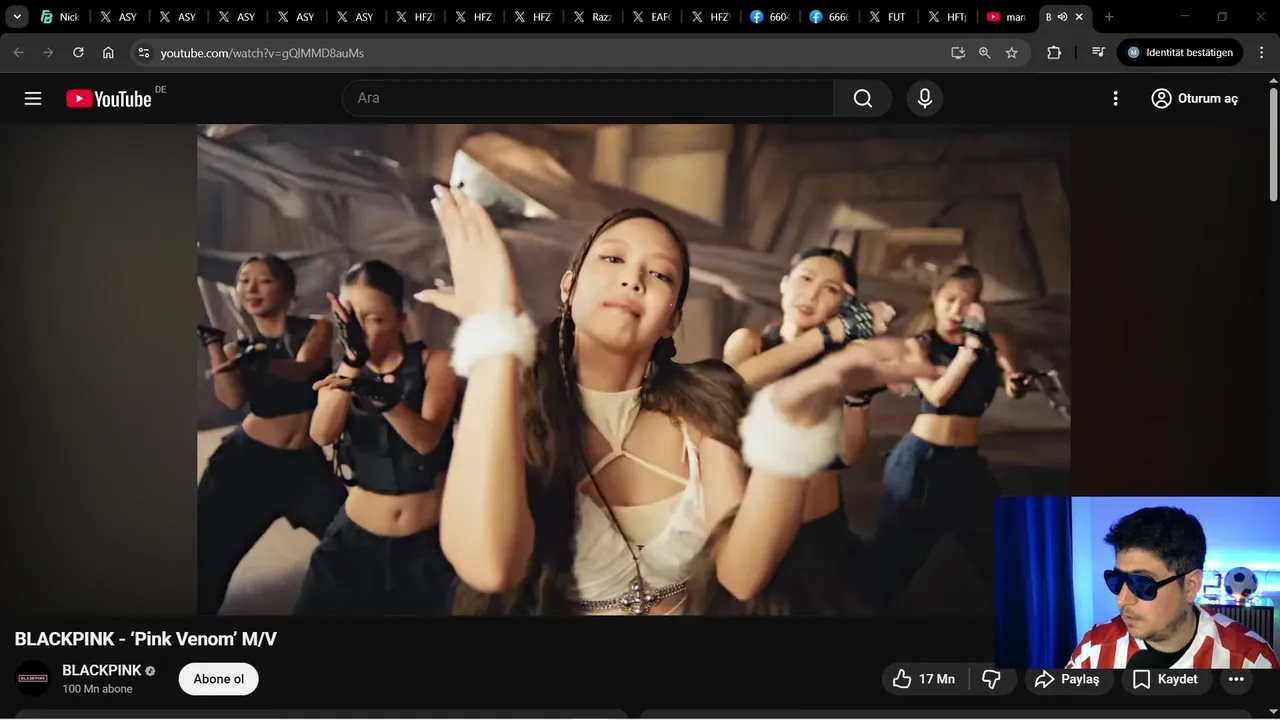The image size is (1280, 720).
Task: Sign in via Oturum aç
Action: (x=1195, y=98)
